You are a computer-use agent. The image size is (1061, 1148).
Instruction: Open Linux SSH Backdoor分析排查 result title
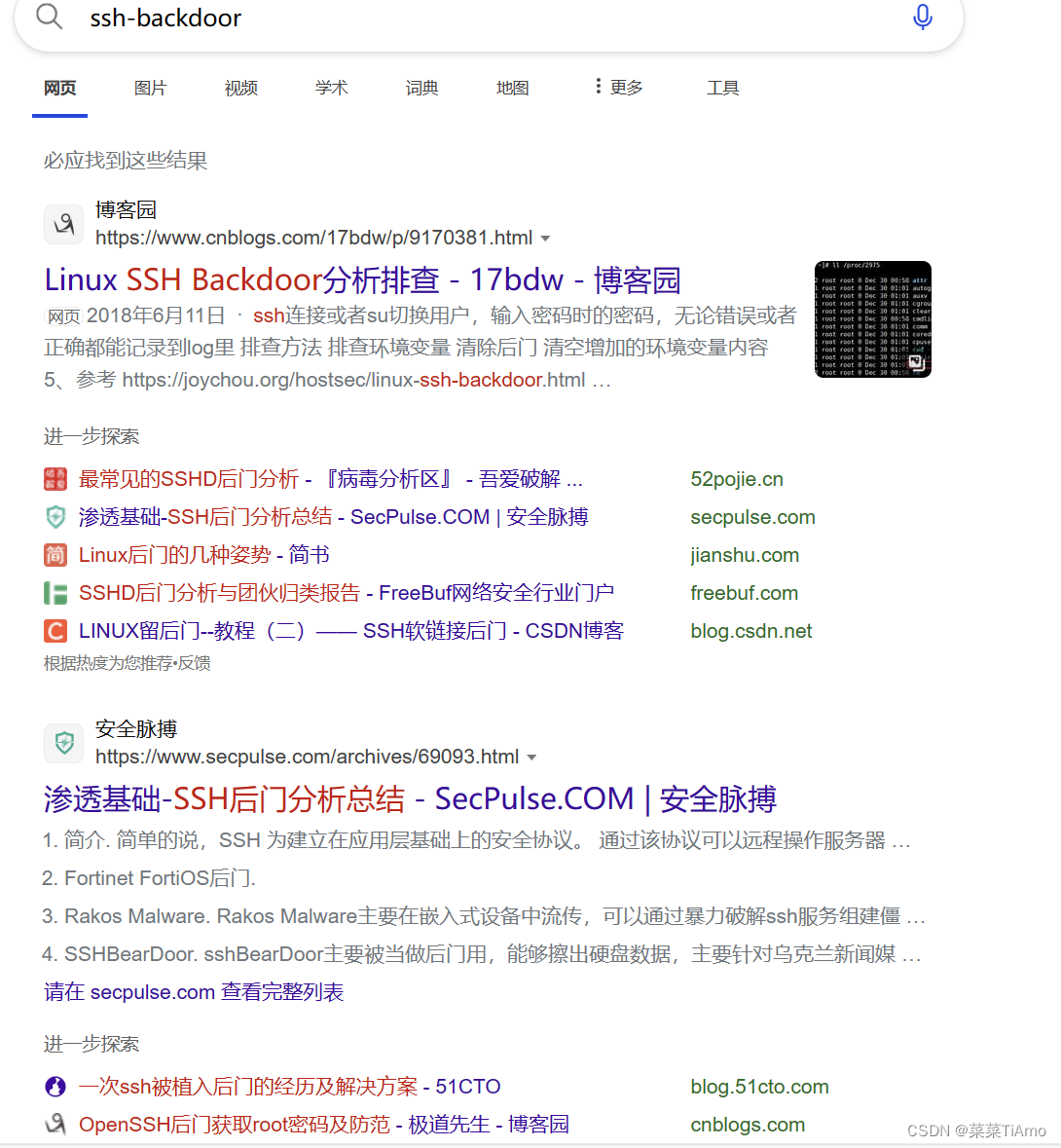362,279
